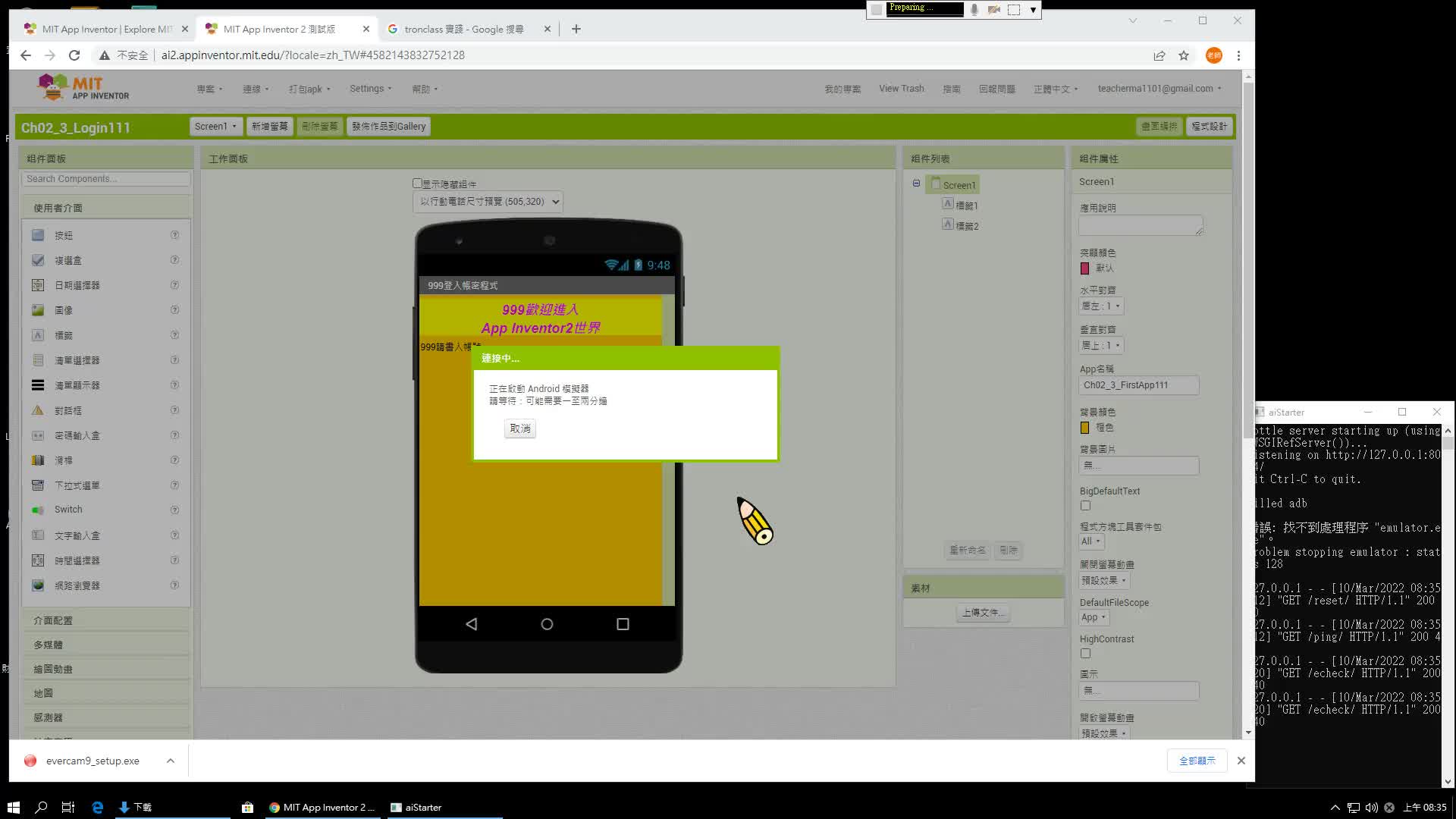The height and width of the screenshot is (819, 1456).
Task: Enable the HighContrast checkbox
Action: tap(1085, 654)
